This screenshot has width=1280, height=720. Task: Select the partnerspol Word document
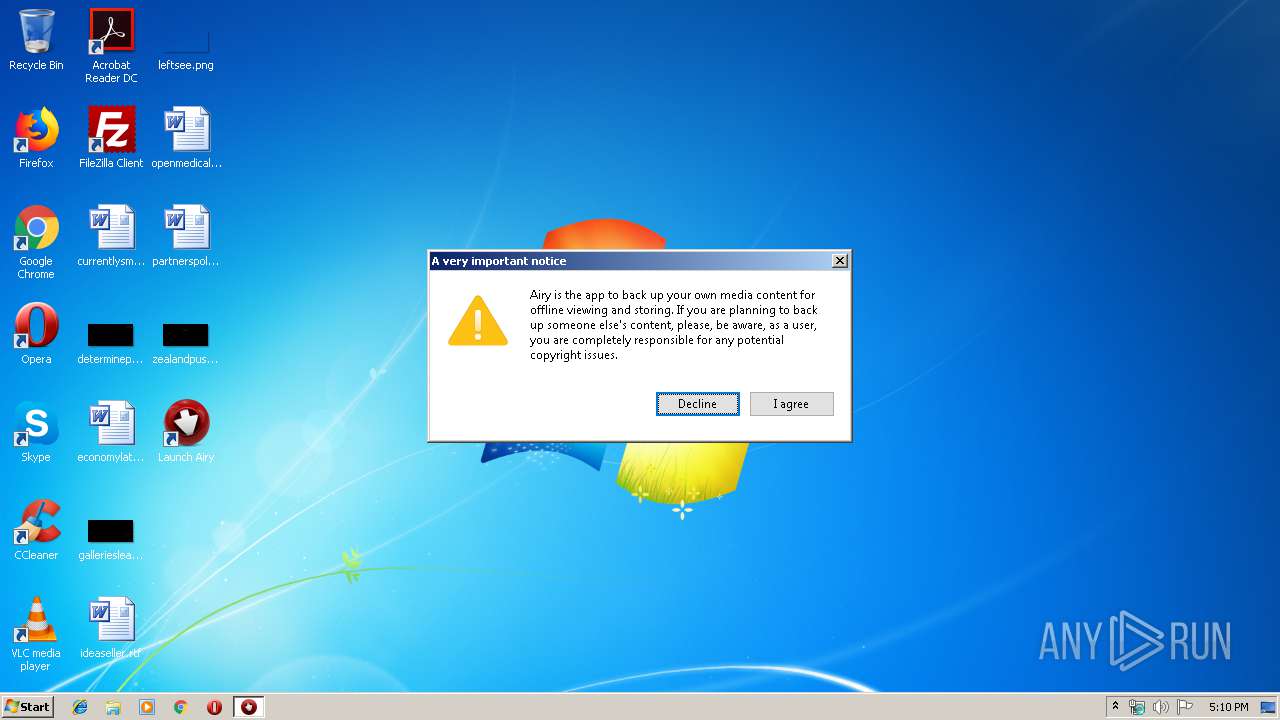186,236
